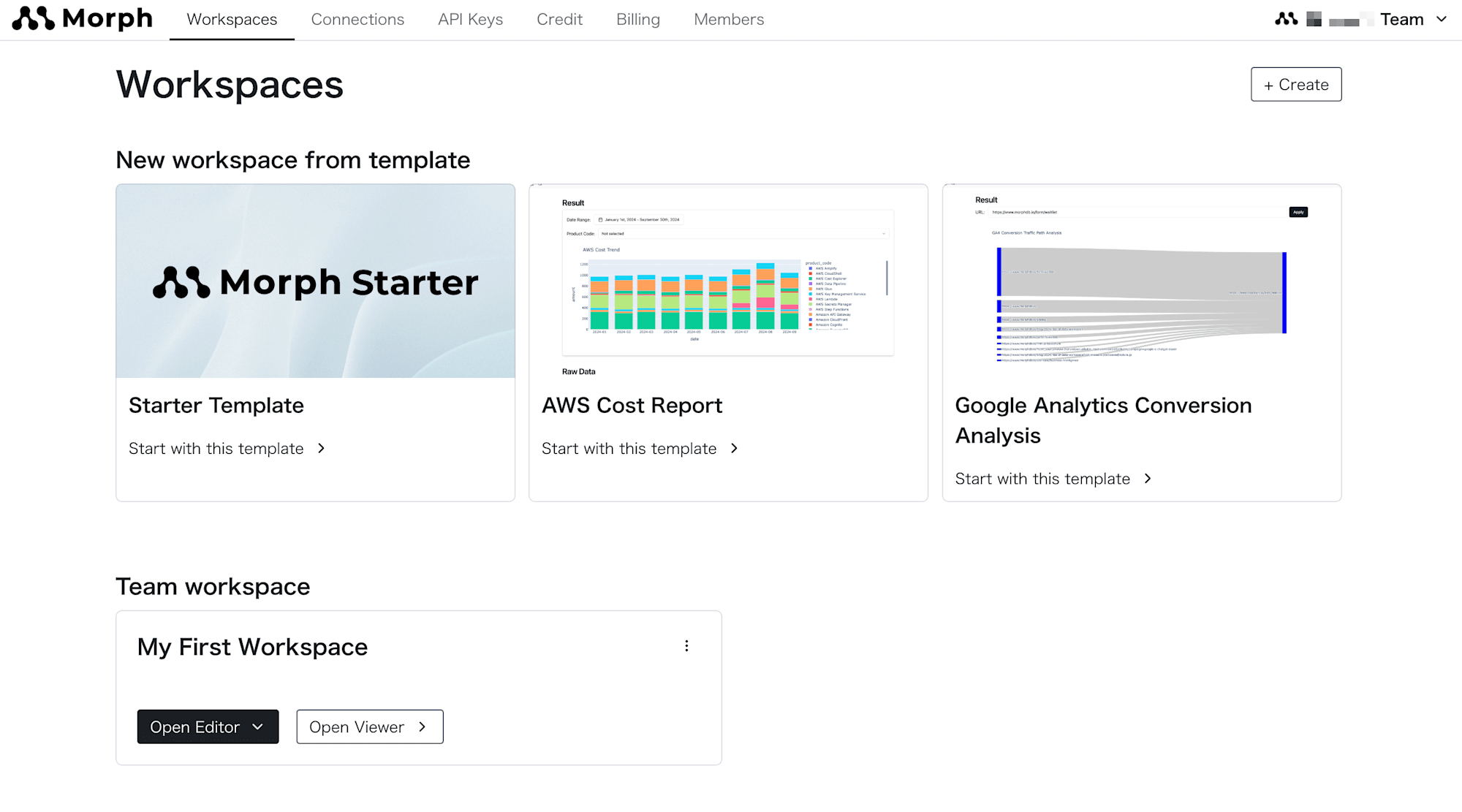Open the AWS Cost Report chart thumbnail

click(729, 281)
